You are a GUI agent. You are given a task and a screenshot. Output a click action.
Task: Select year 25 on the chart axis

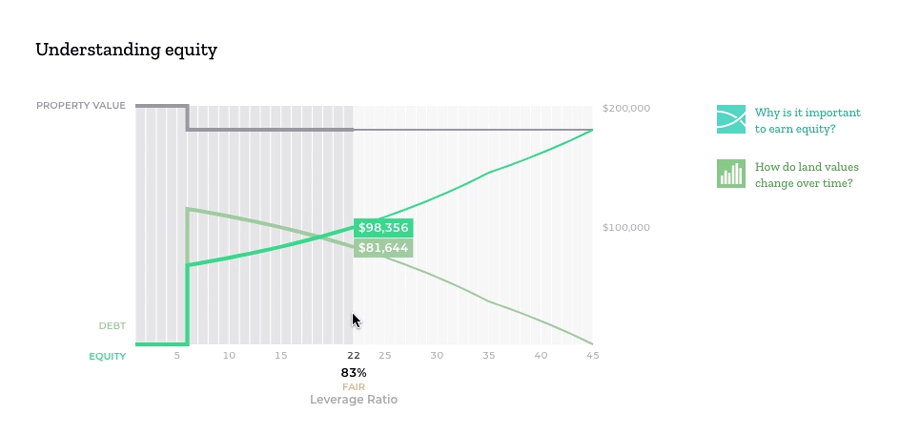pyautogui.click(x=385, y=356)
